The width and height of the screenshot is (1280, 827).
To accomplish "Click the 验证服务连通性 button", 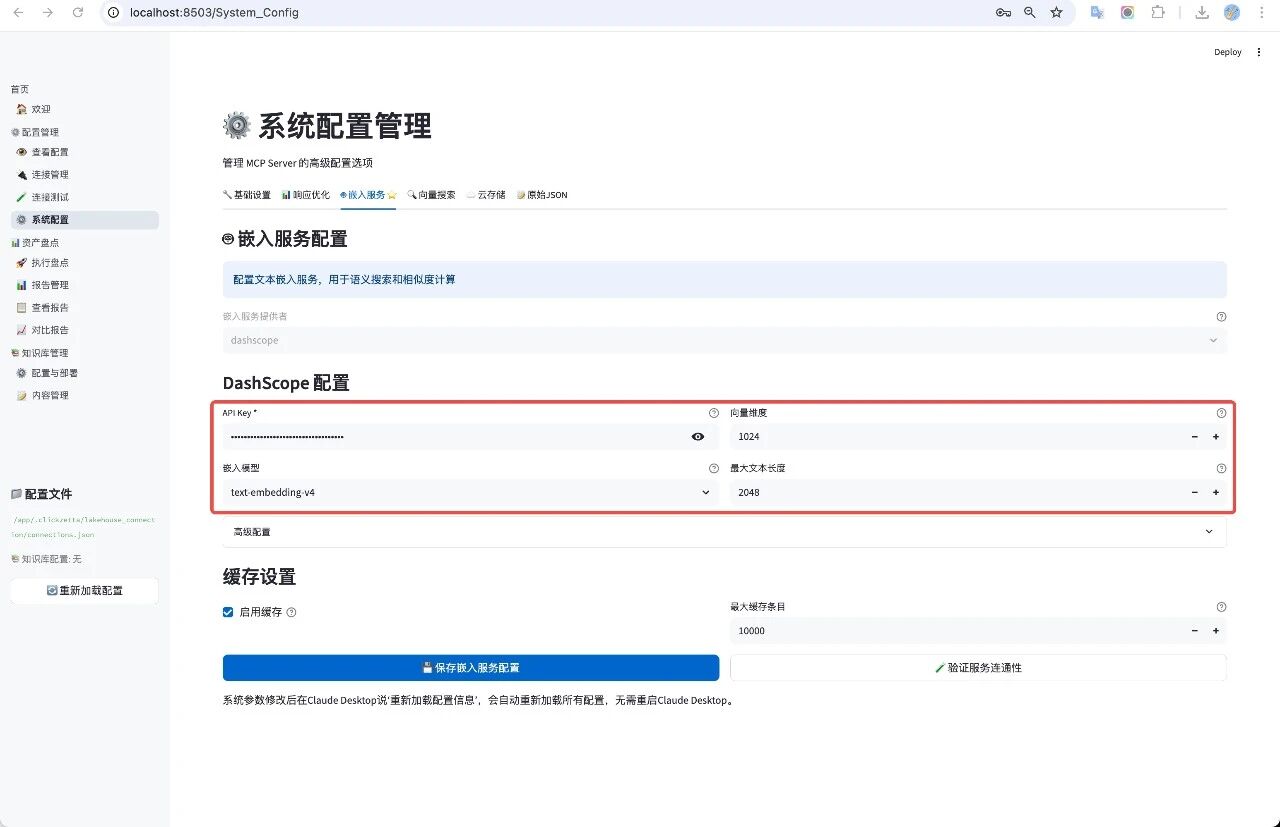I will (x=977, y=668).
